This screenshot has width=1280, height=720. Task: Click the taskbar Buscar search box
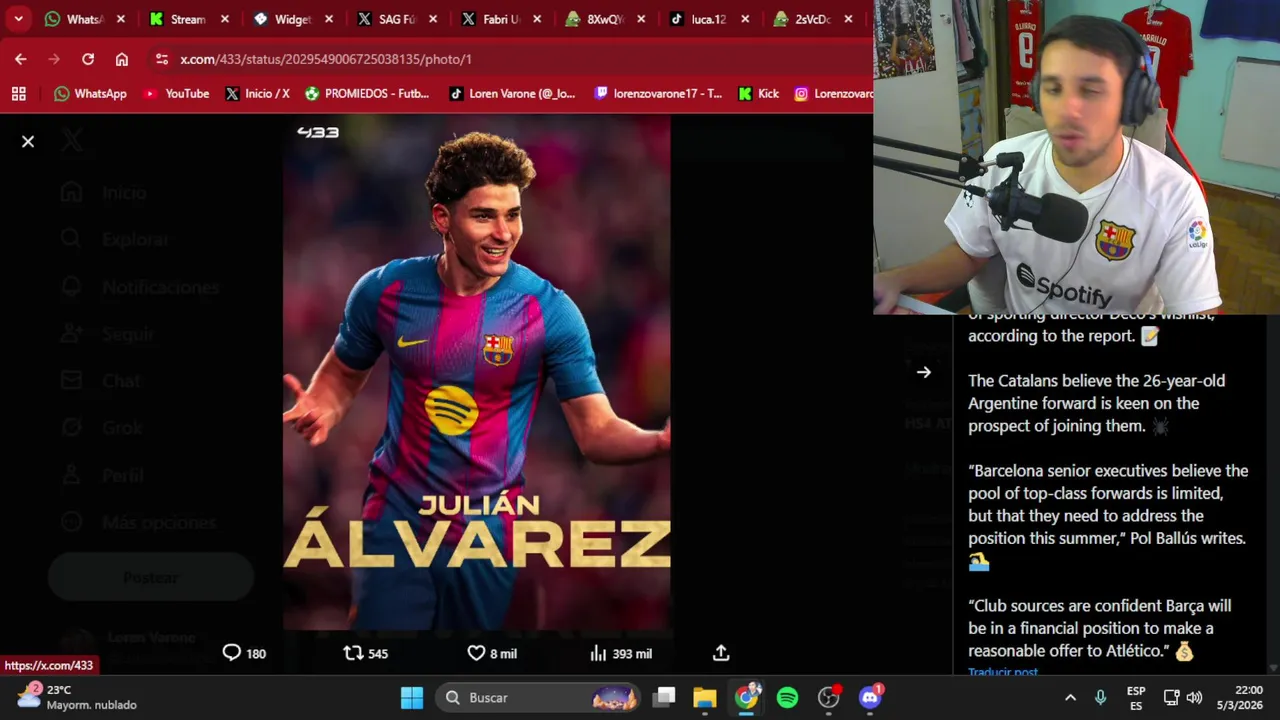coord(540,697)
